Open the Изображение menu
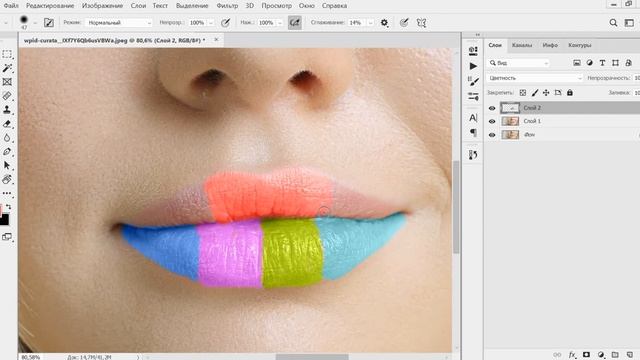Image resolution: width=640 pixels, height=360 pixels. click(102, 6)
